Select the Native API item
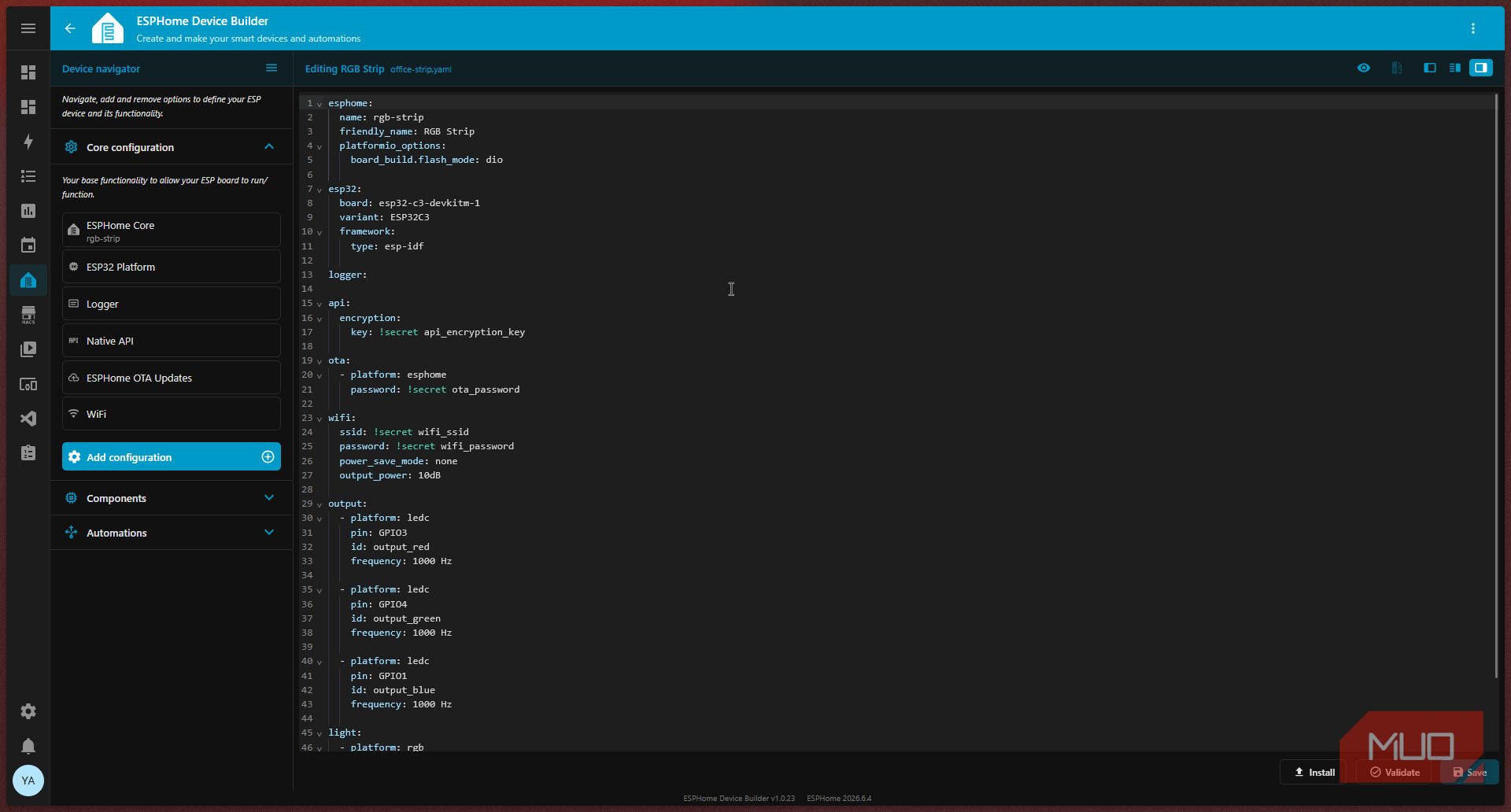 point(172,341)
